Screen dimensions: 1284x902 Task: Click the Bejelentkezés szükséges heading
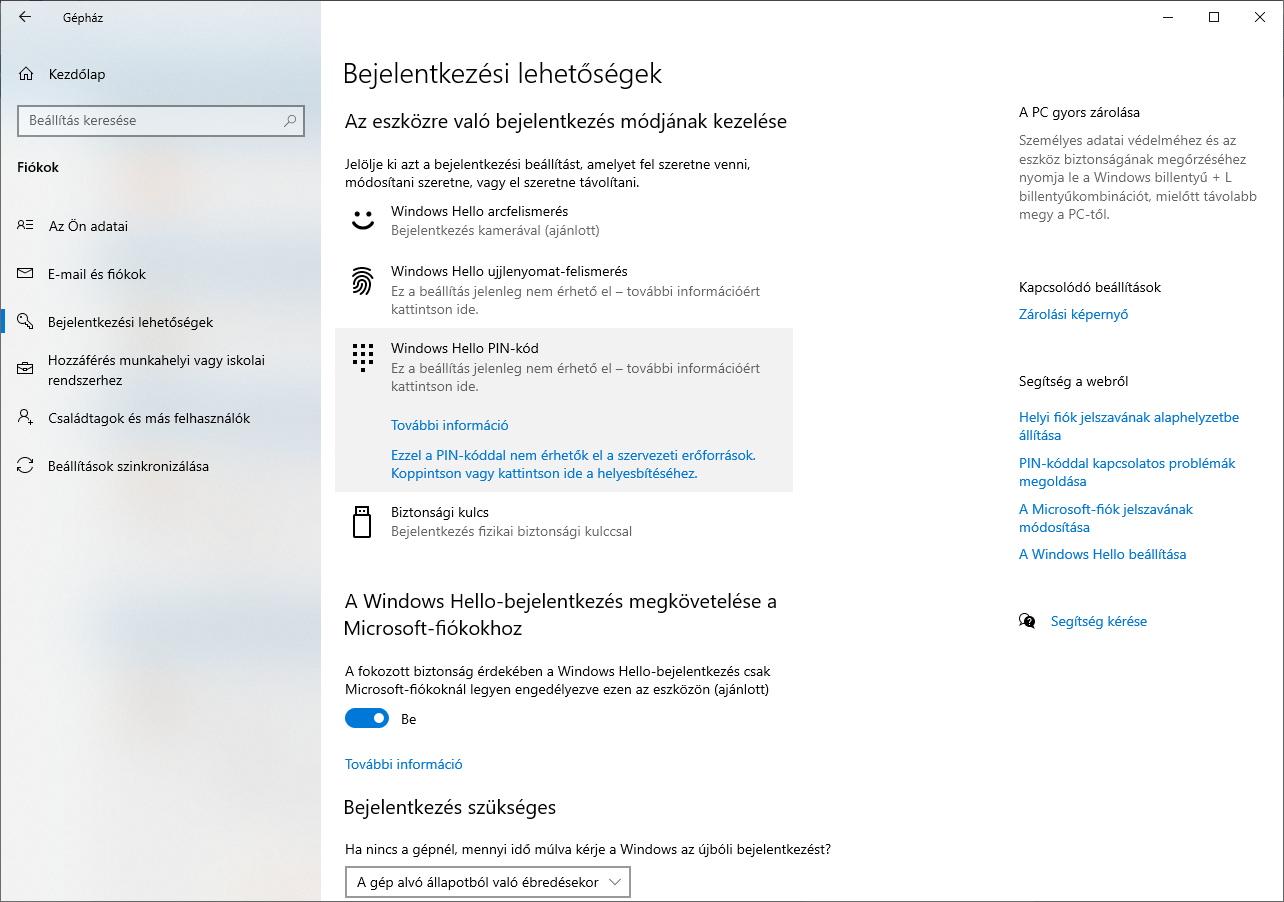coord(450,807)
